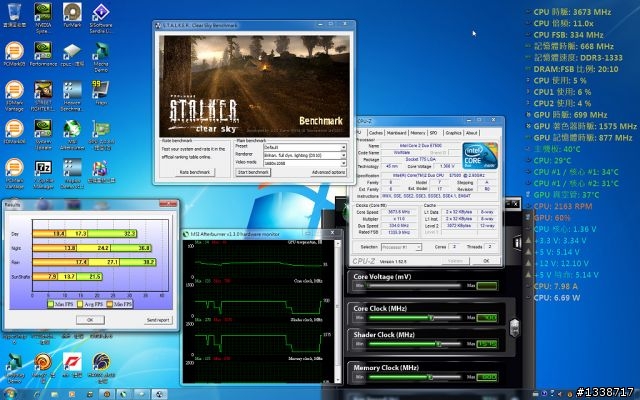The width and height of the screenshot is (640, 400).
Task: Click the Shader Clock slider handle
Action: pos(438,344)
